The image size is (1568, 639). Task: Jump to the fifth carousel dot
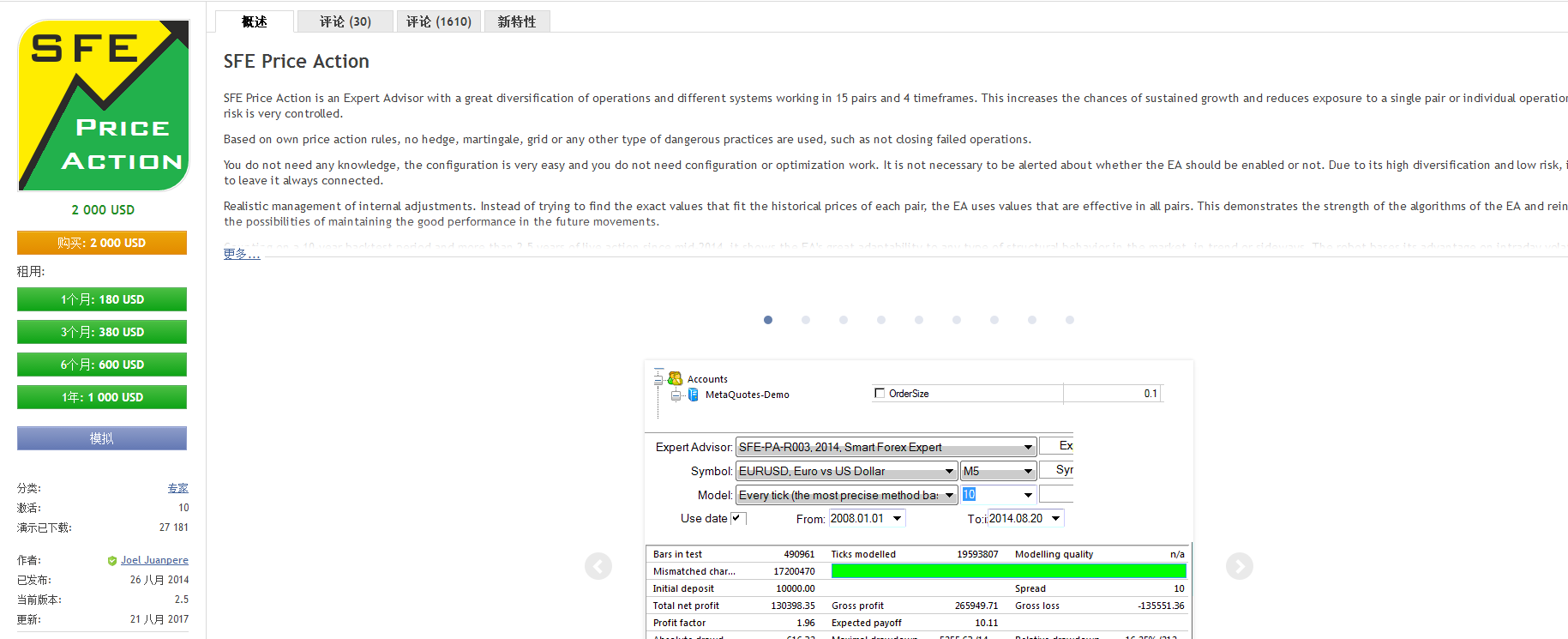coord(919,320)
